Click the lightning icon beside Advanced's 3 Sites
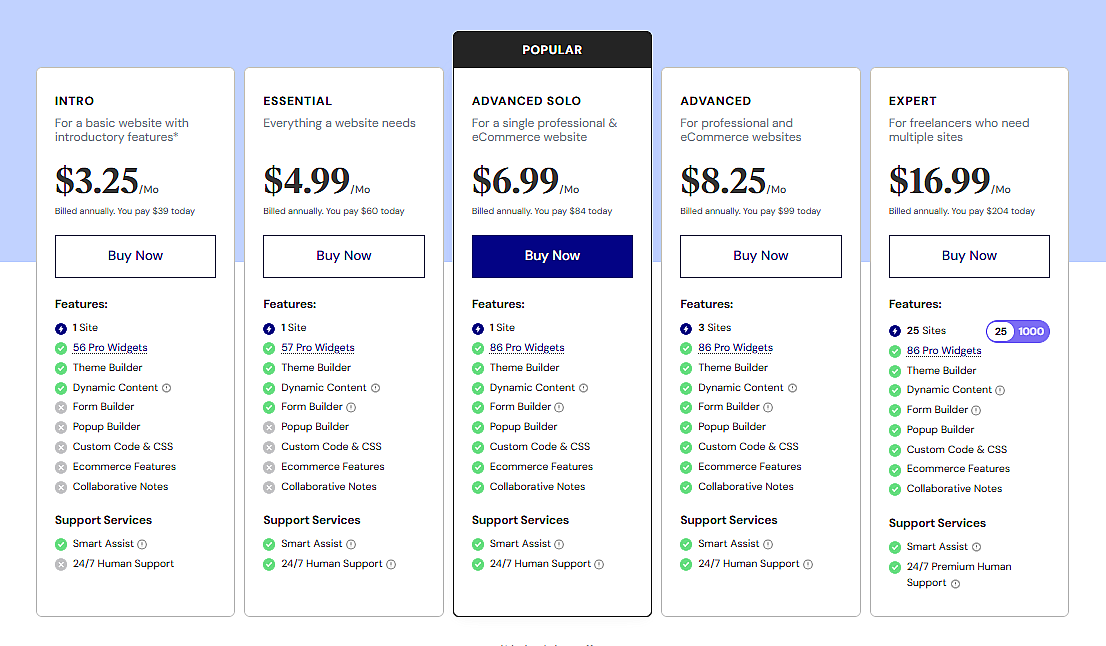1106x646 pixels. coord(686,327)
